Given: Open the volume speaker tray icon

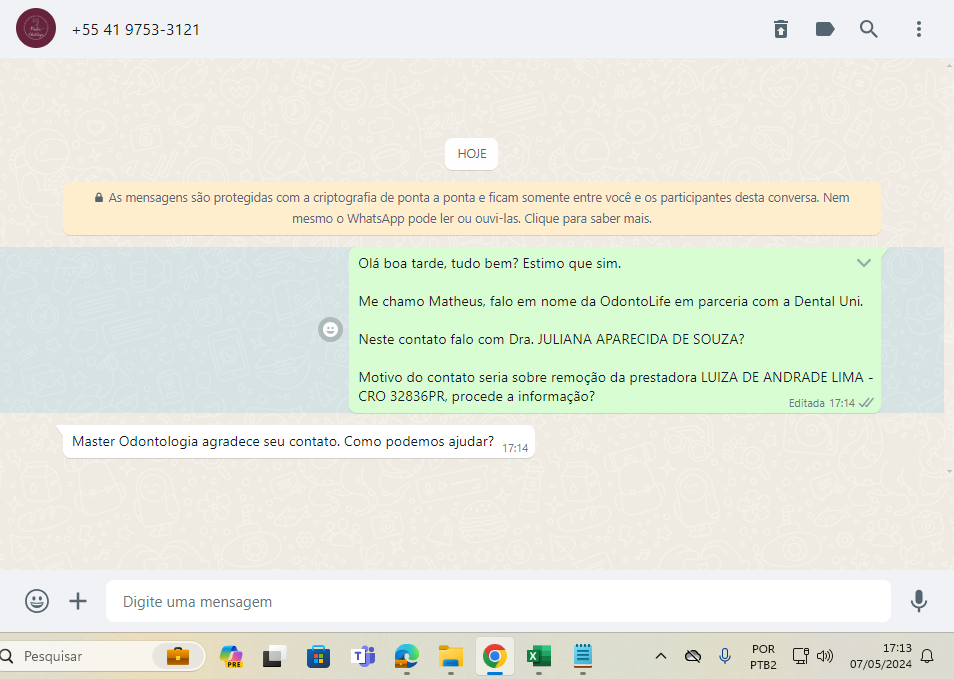Looking at the screenshot, I should tap(825, 656).
